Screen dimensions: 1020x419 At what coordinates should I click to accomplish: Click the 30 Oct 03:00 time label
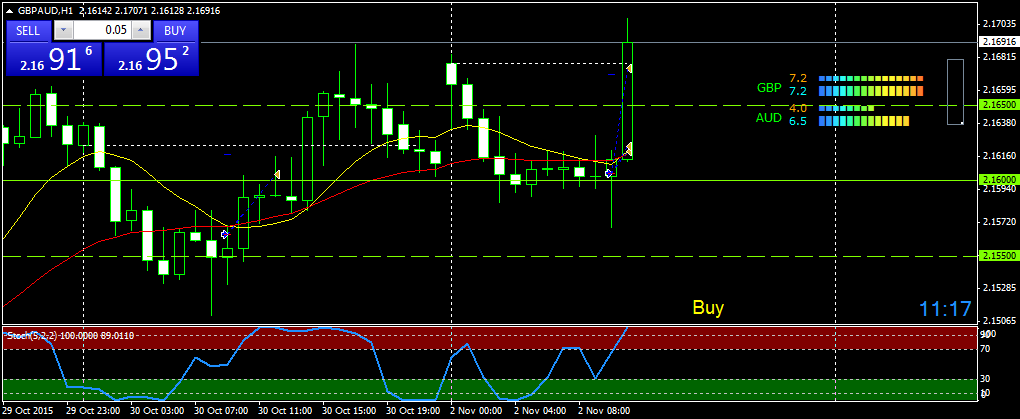157,411
